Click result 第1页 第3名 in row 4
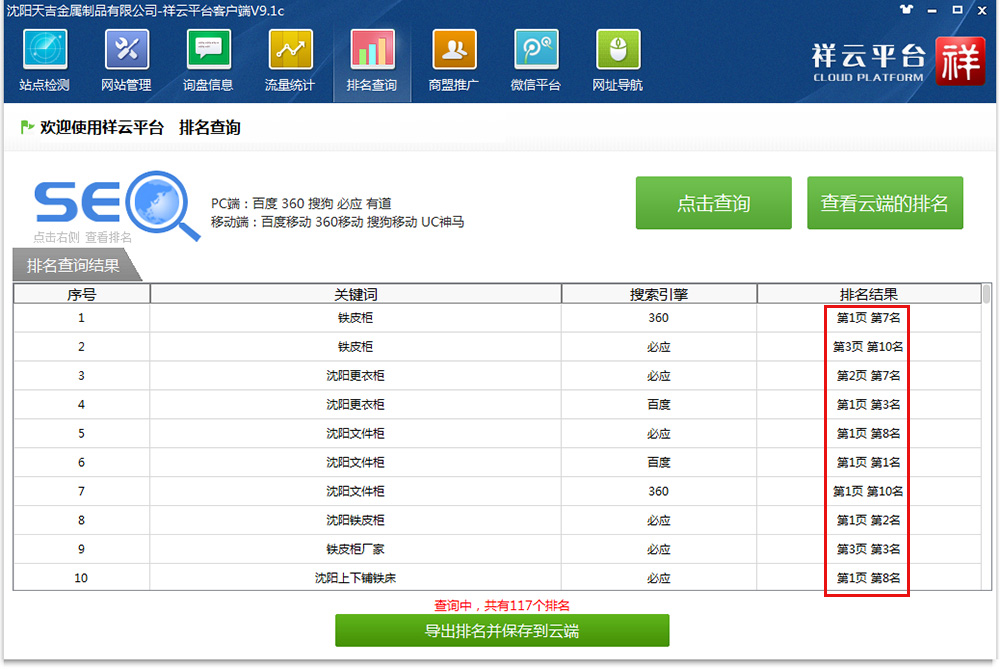Image resolution: width=1000 pixels, height=669 pixels. tap(868, 404)
